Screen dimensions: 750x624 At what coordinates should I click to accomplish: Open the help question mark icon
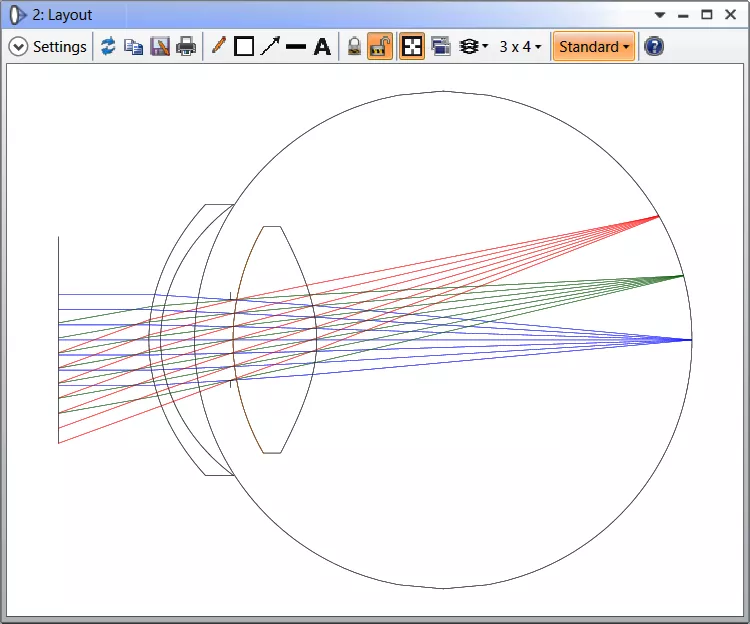click(654, 47)
